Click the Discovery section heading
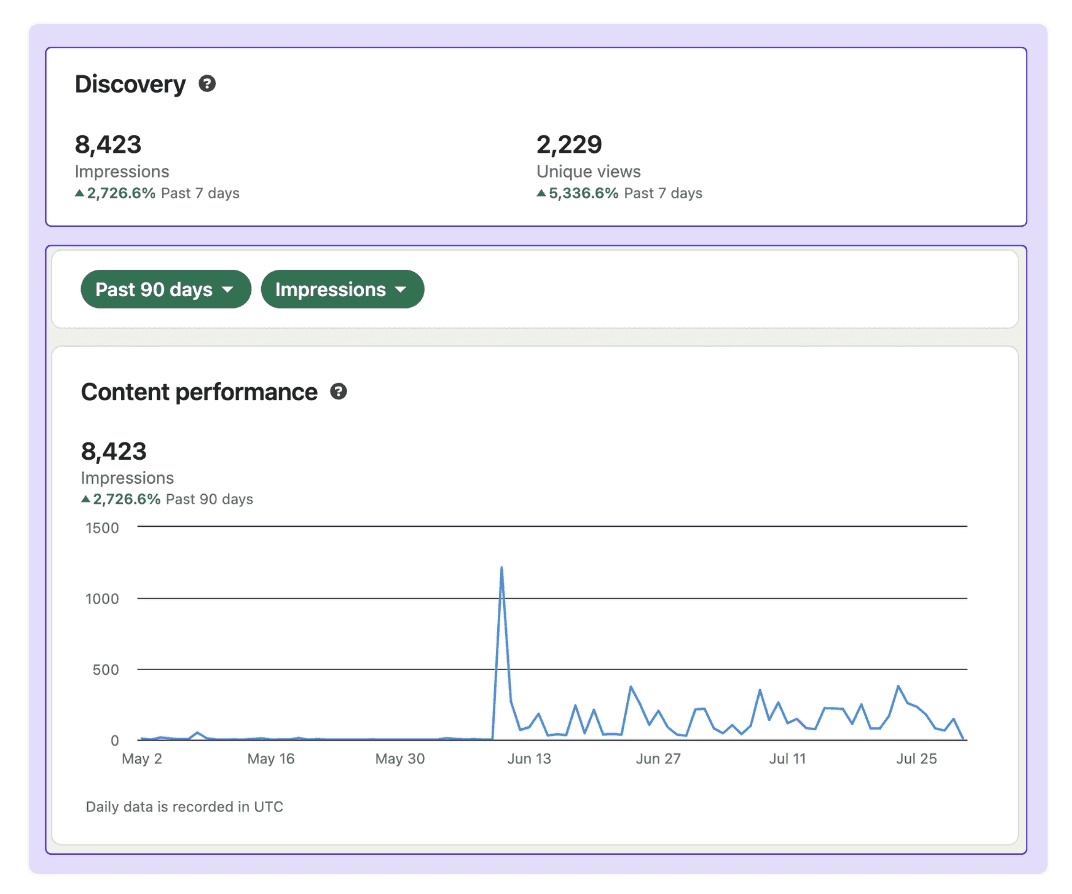 tap(130, 84)
